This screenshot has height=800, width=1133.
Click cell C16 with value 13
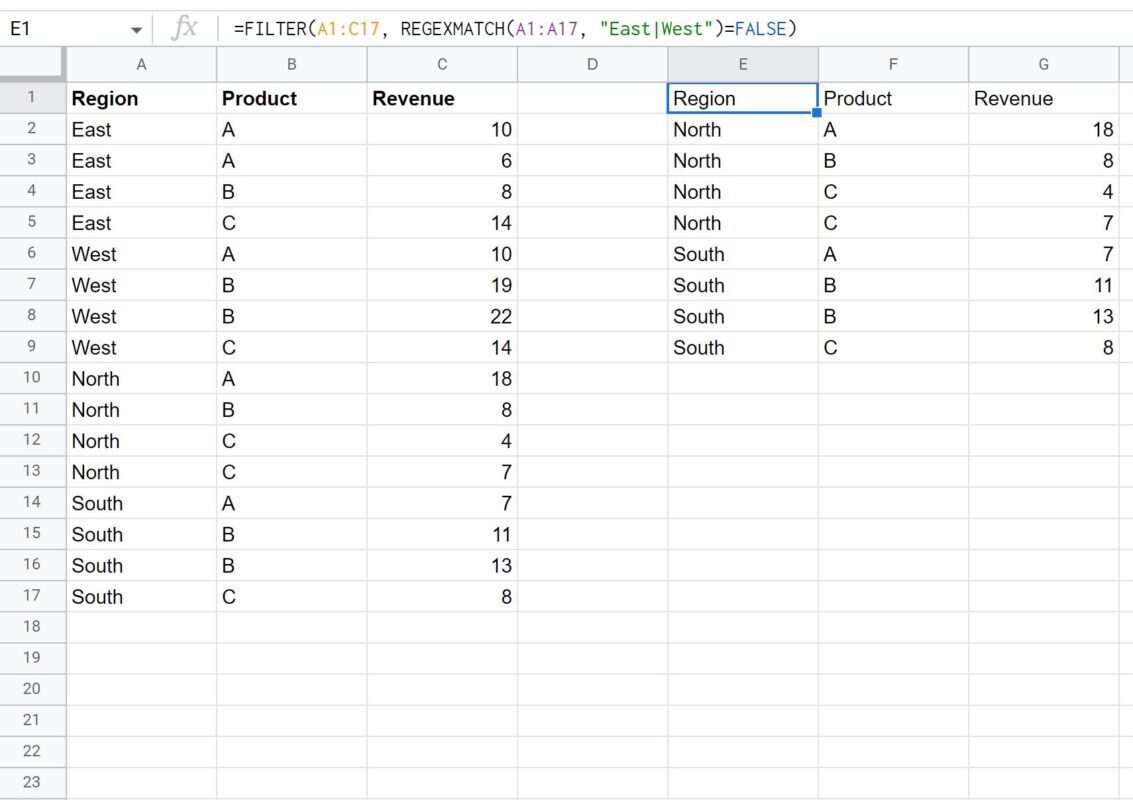[442, 565]
